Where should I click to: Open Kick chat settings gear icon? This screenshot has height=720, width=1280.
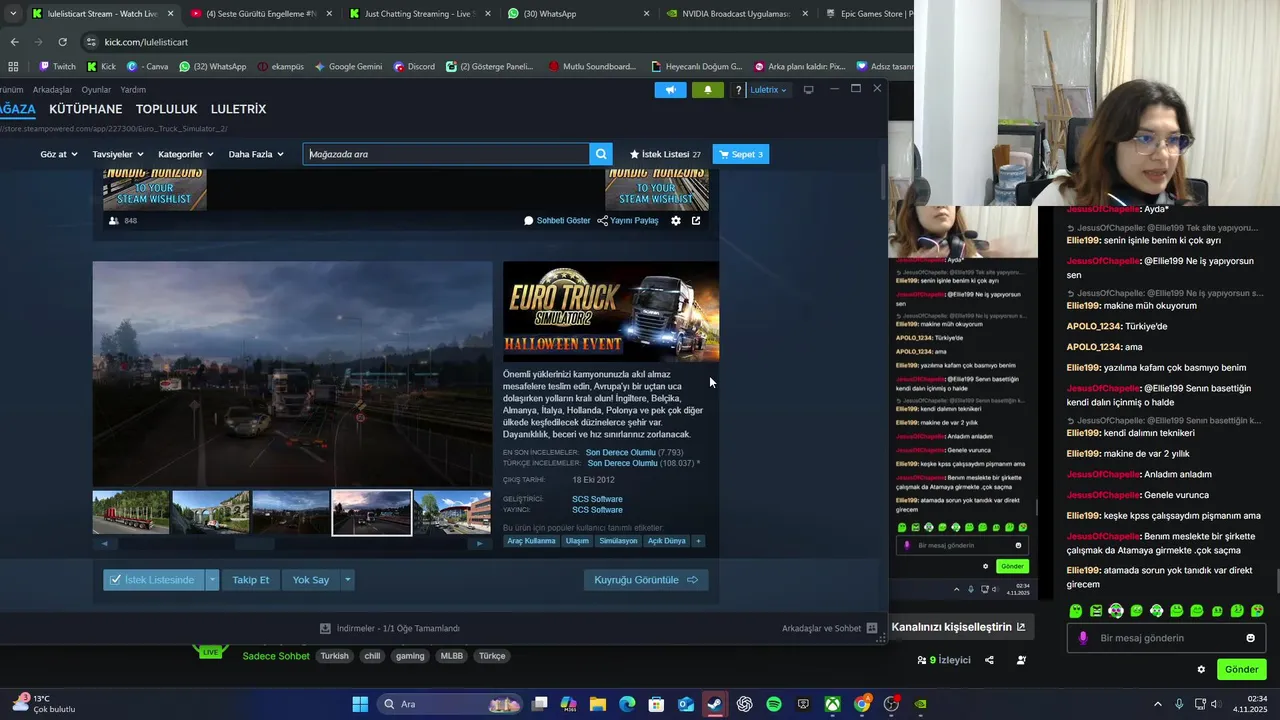point(1201,669)
